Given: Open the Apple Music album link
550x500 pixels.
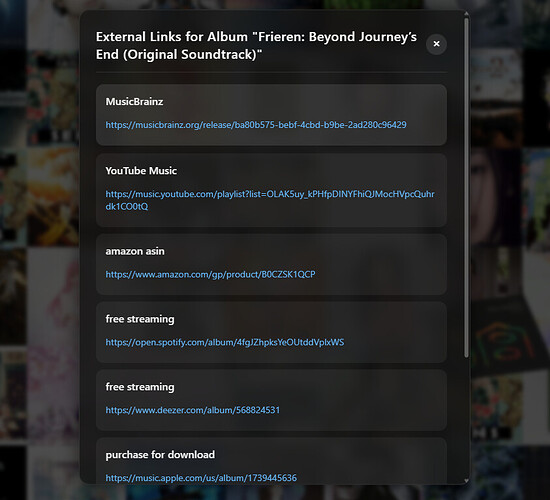Looking at the screenshot, I should pos(201,478).
